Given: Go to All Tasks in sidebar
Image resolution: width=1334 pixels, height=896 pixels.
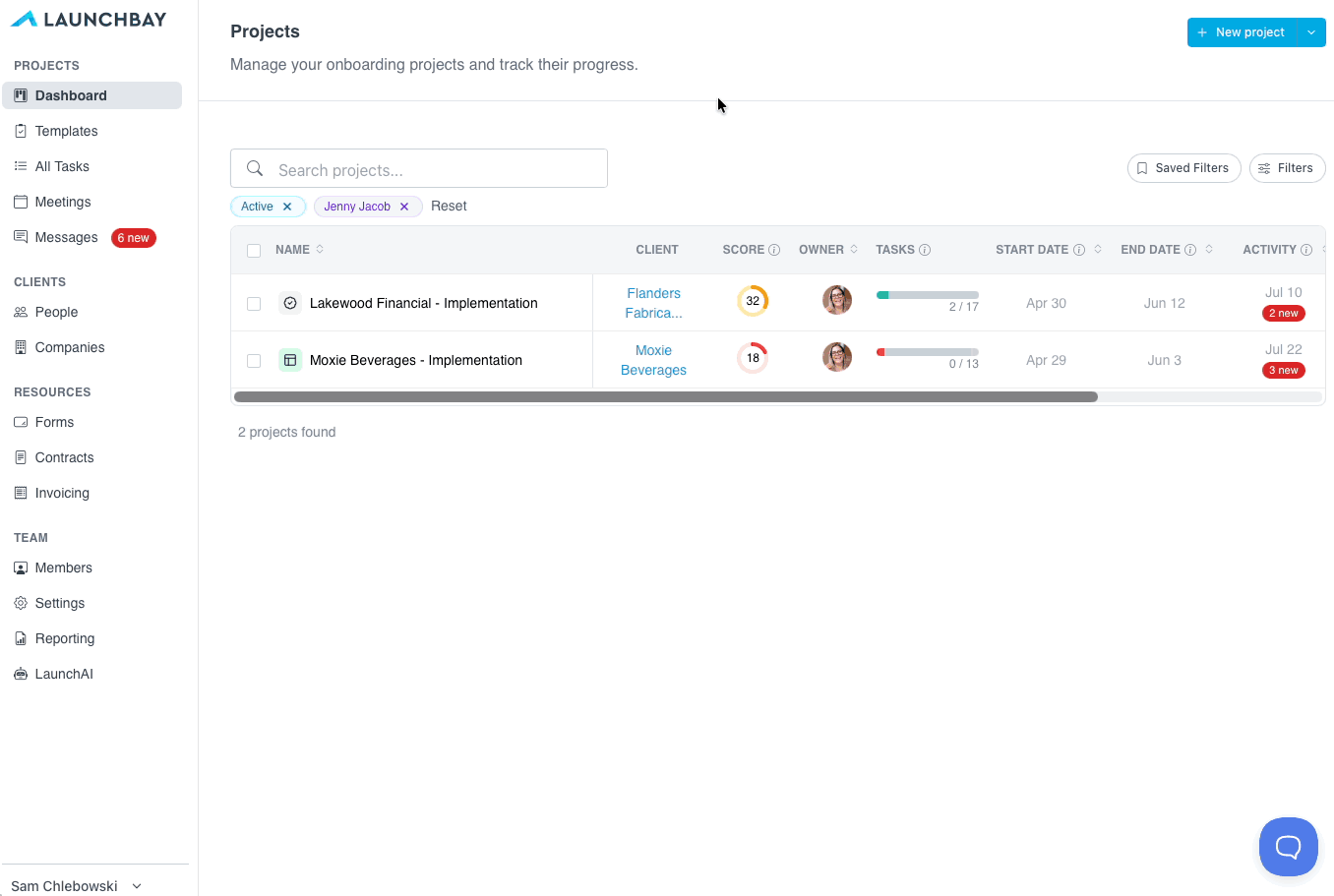Looking at the screenshot, I should point(62,166).
